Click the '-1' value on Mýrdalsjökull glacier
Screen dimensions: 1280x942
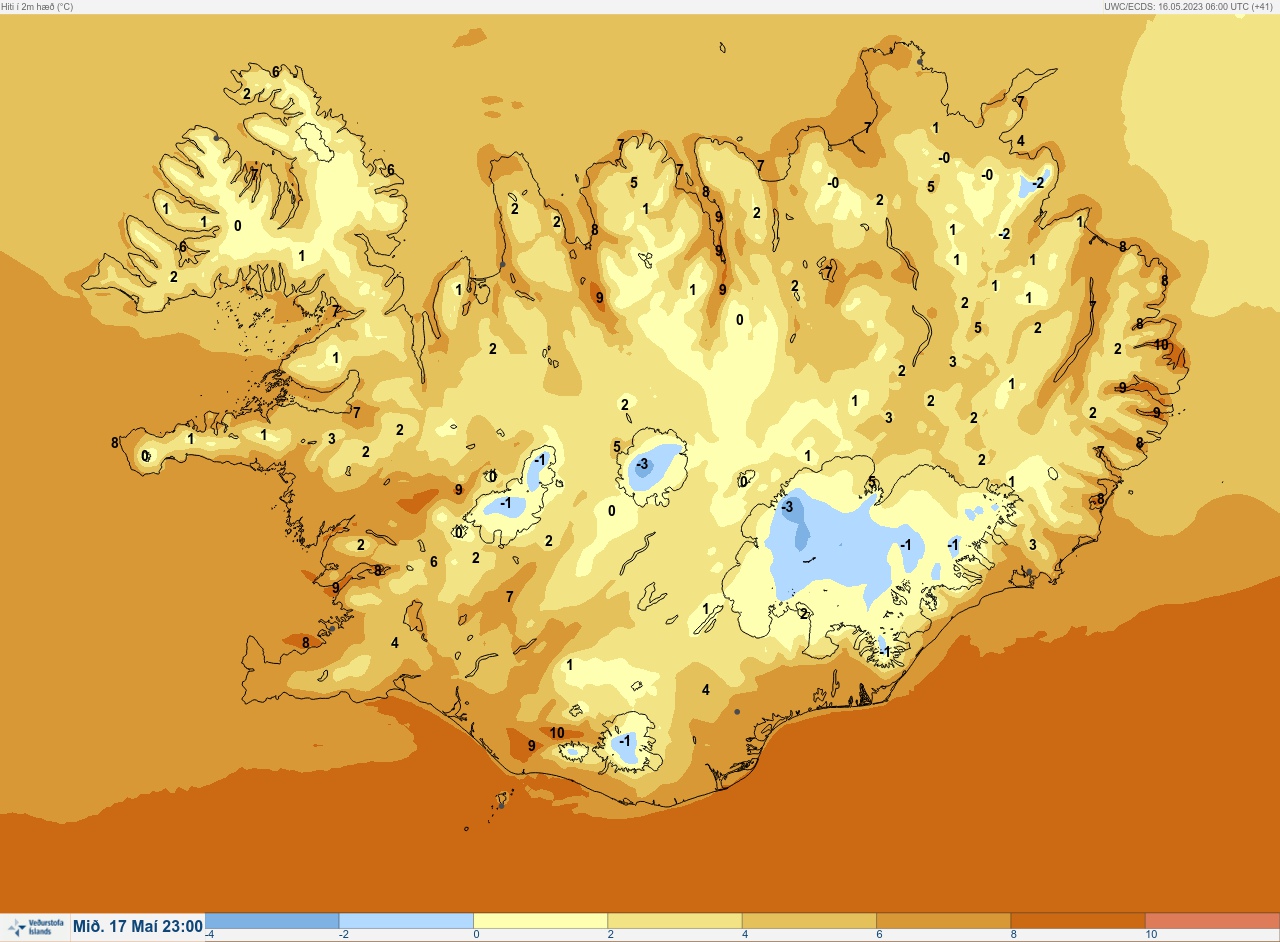point(624,741)
